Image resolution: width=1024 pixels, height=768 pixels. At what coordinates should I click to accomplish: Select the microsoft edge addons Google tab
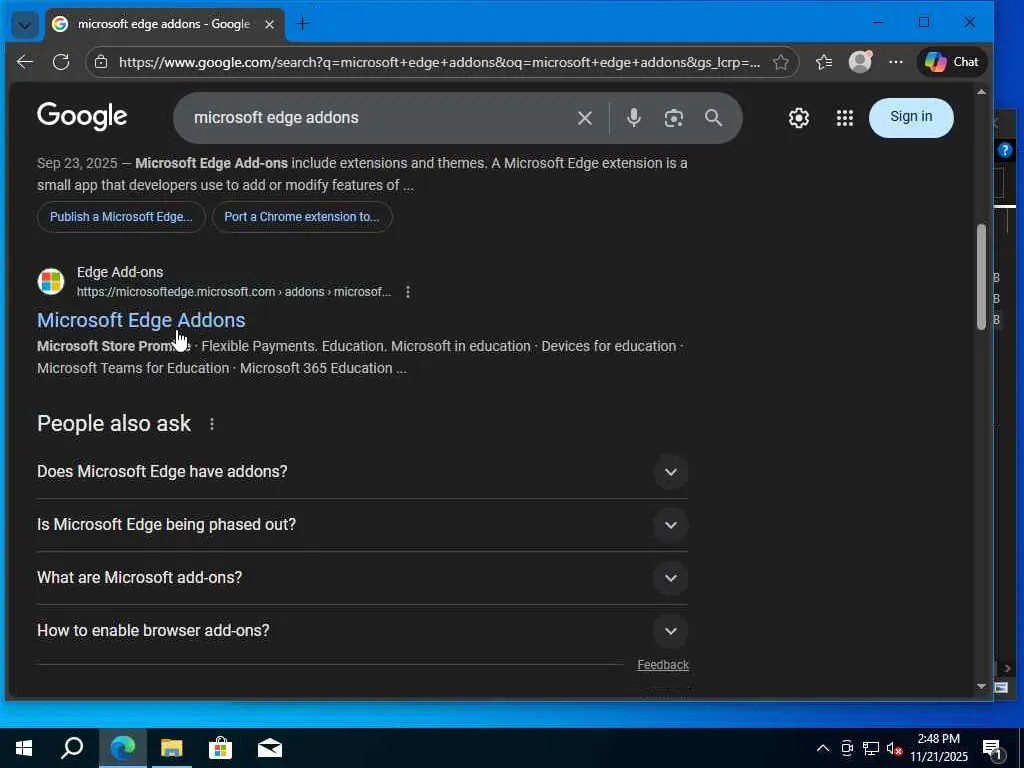tap(163, 24)
